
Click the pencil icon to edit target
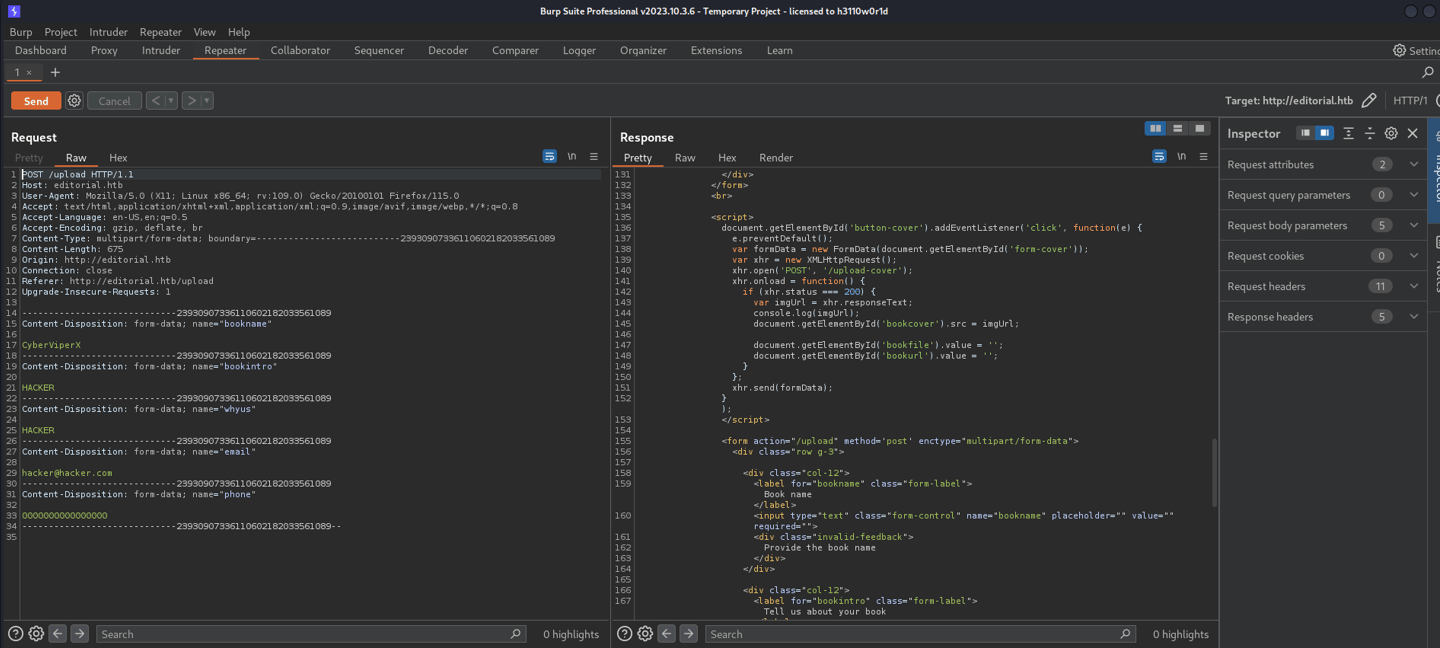tap(1369, 100)
